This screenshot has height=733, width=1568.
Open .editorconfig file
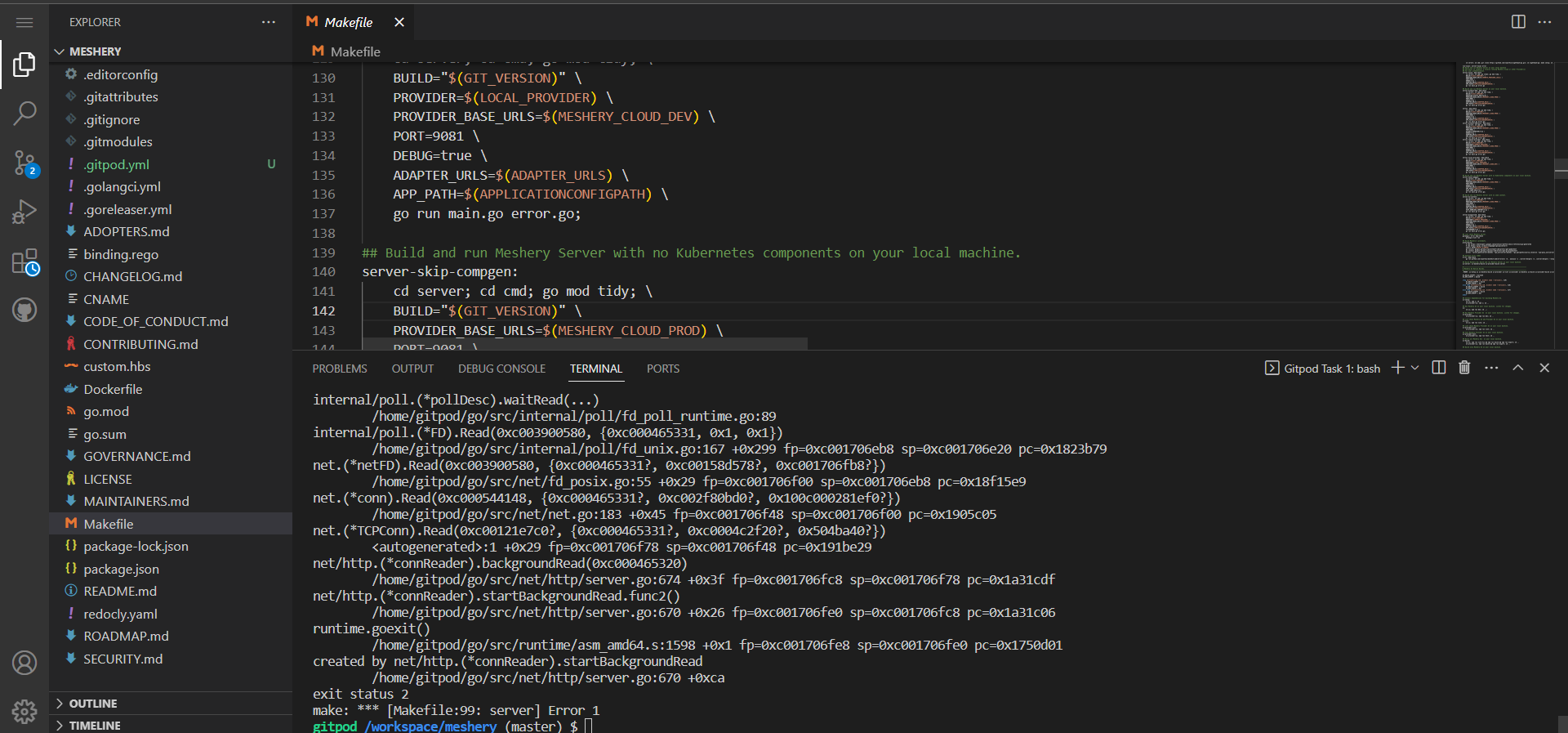(x=171, y=74)
